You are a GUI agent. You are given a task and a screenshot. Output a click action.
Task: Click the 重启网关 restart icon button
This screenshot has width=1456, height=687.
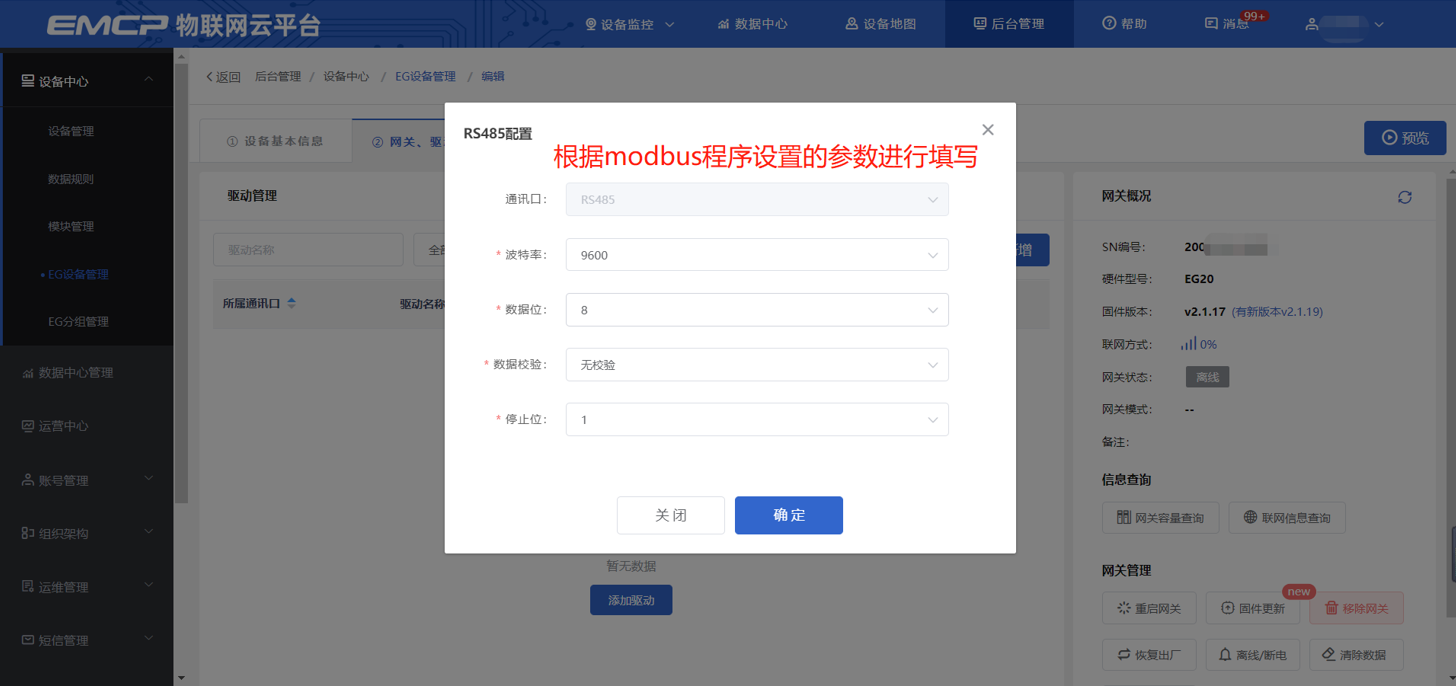(1149, 608)
